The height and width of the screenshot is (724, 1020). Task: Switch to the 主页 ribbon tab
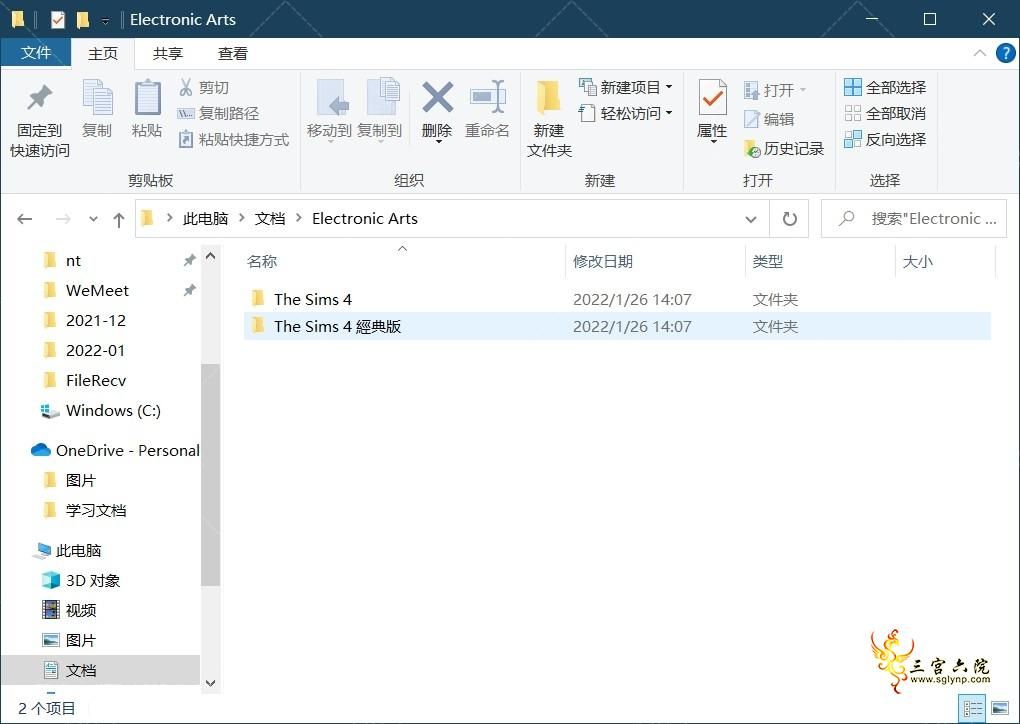pyautogui.click(x=103, y=54)
